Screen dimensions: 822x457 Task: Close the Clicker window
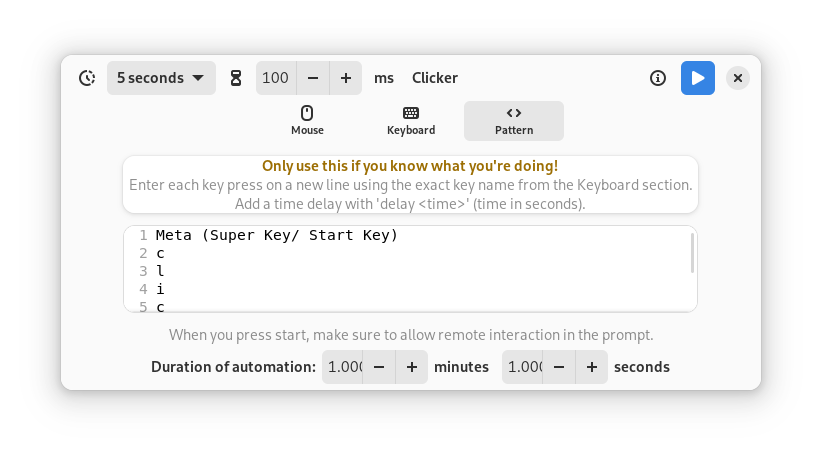(737, 78)
